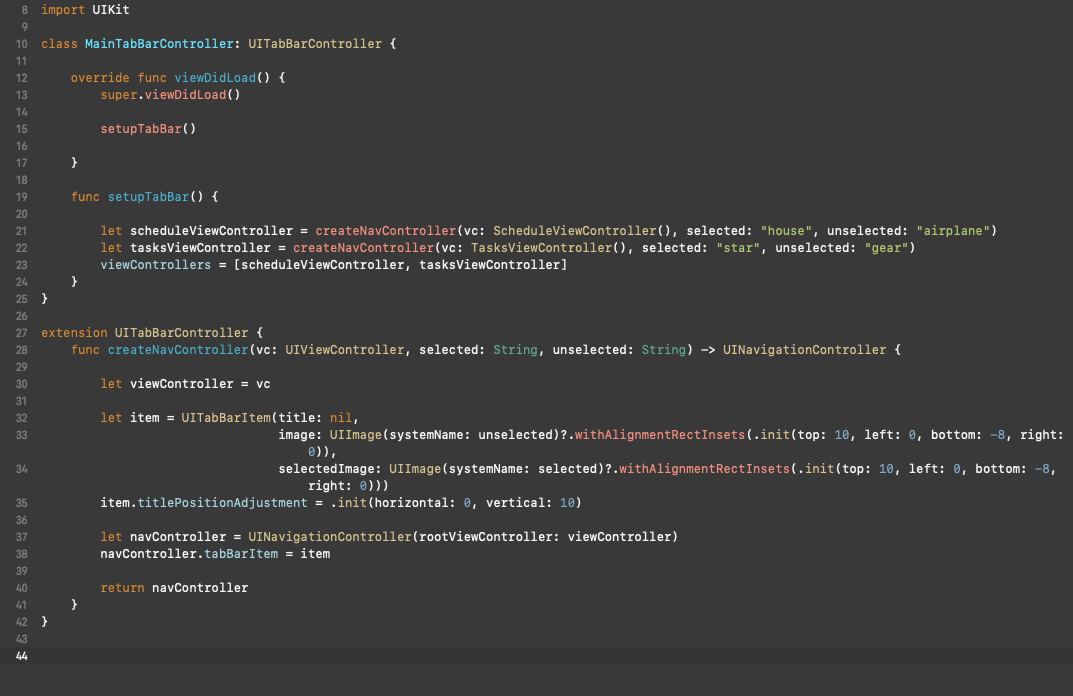Click the 'horizontal:' label on line 35
Viewport: 1073px width, 696px height.
pos(415,503)
